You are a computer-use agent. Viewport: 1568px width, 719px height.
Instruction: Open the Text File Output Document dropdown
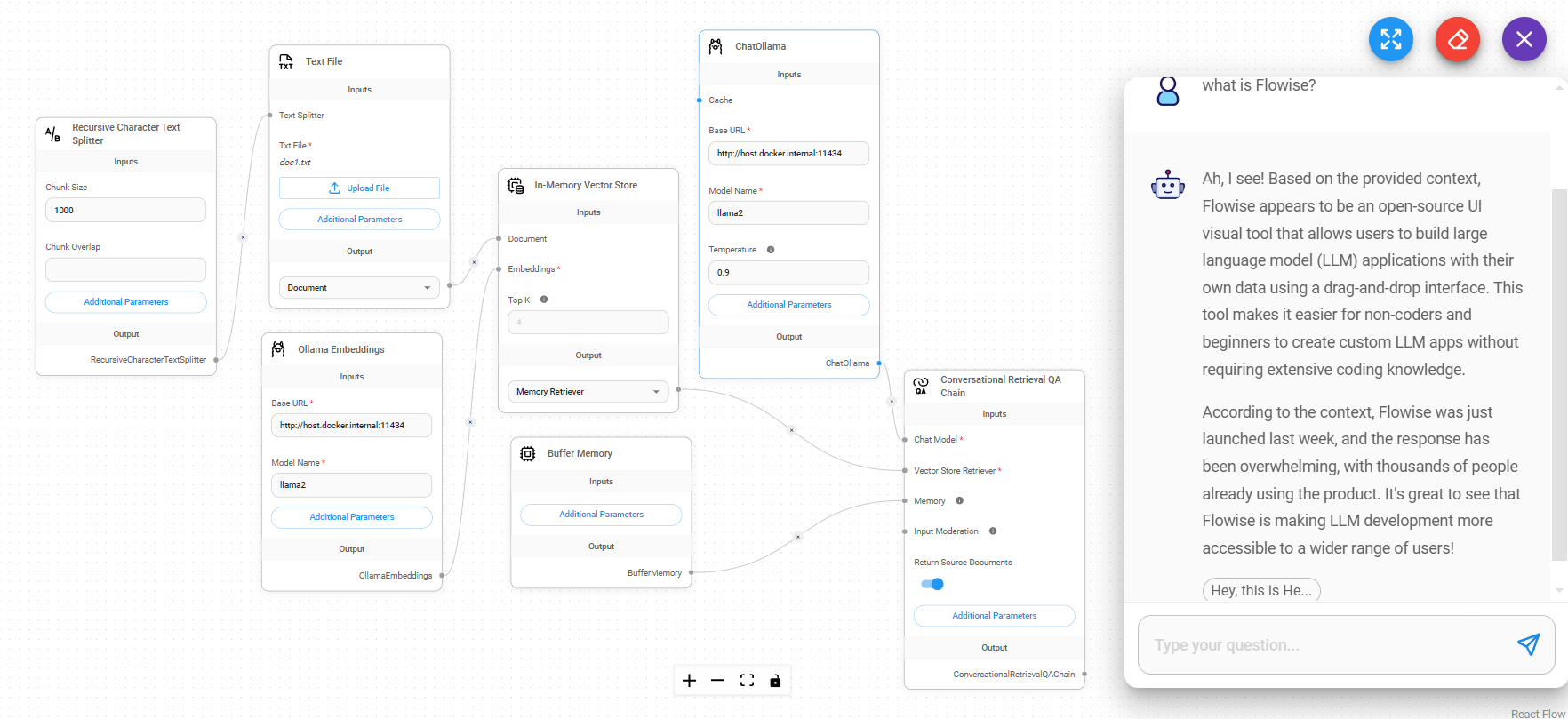point(359,288)
